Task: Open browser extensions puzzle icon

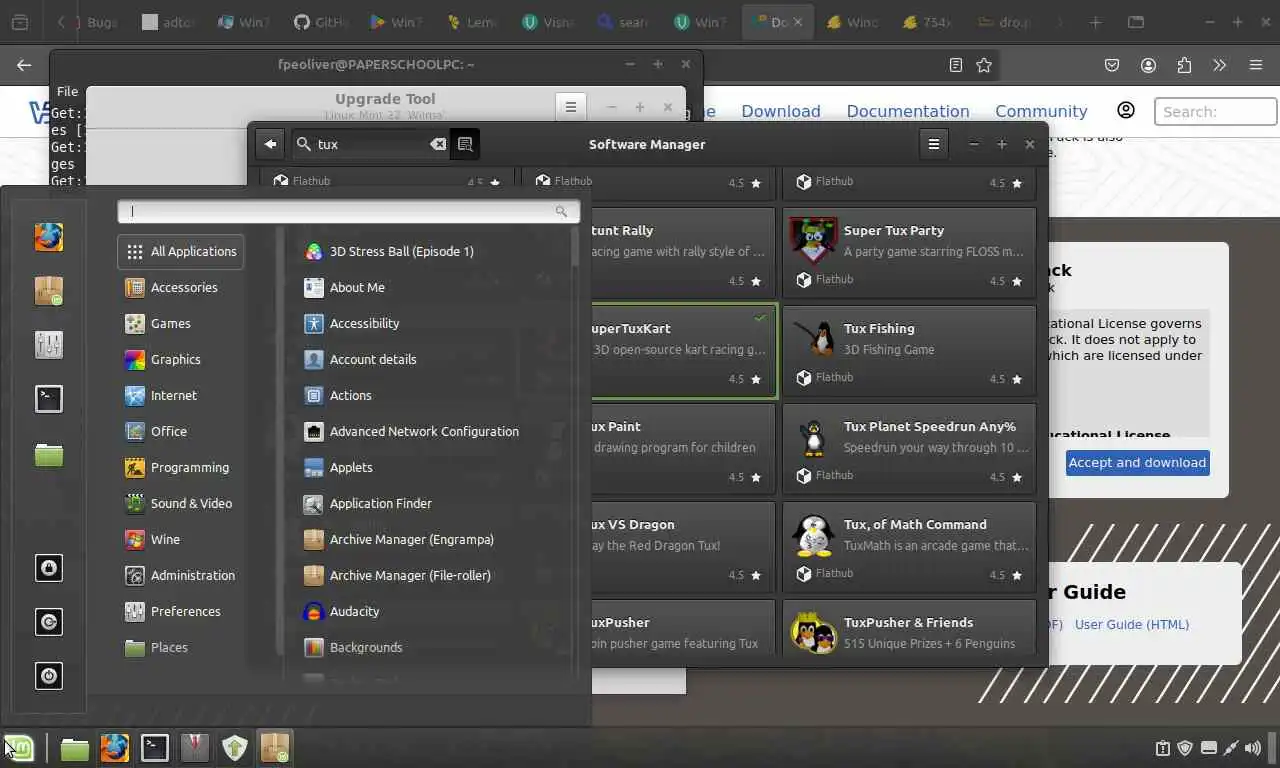Action: click(1184, 65)
